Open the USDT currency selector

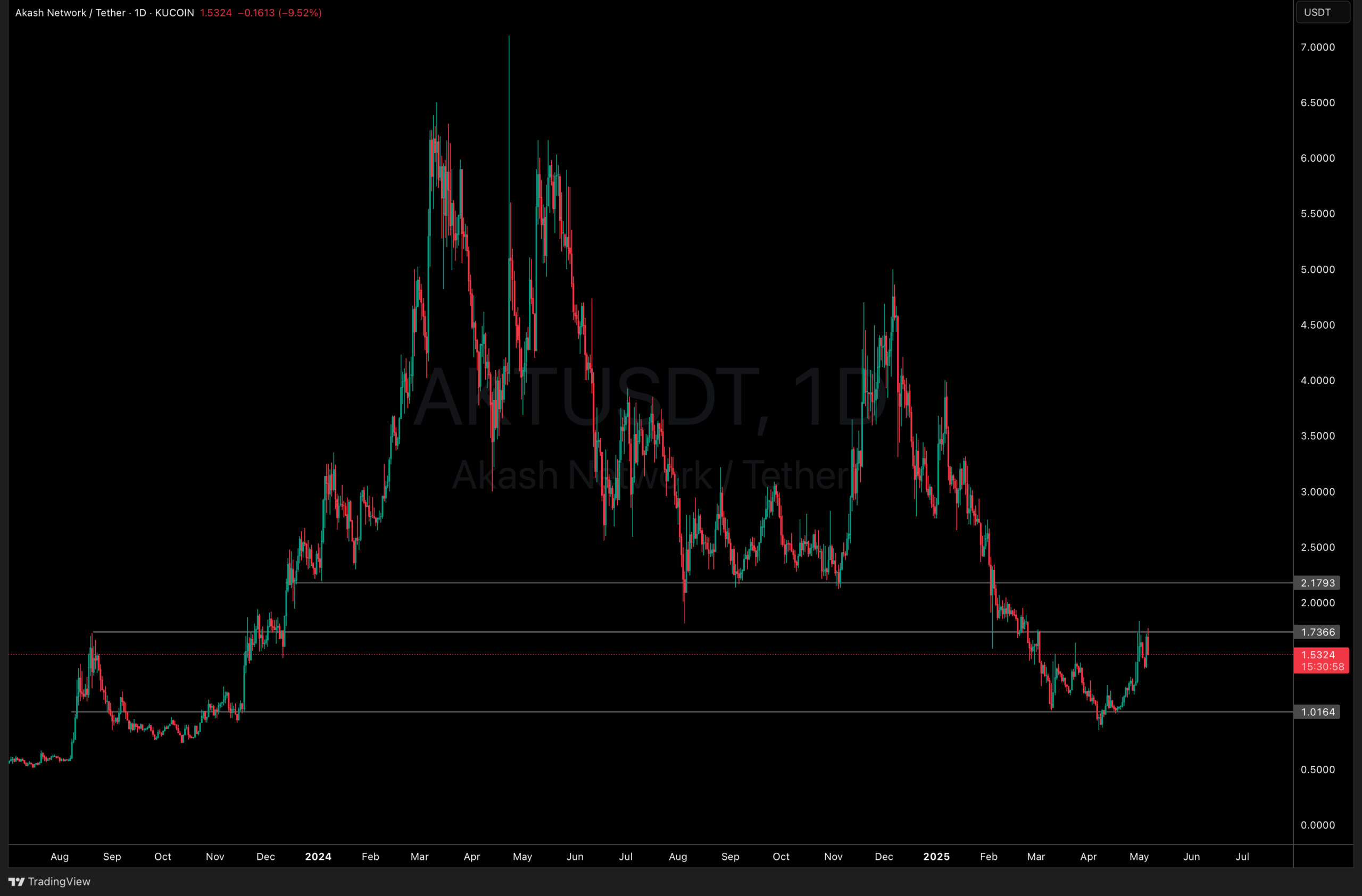tap(1322, 12)
